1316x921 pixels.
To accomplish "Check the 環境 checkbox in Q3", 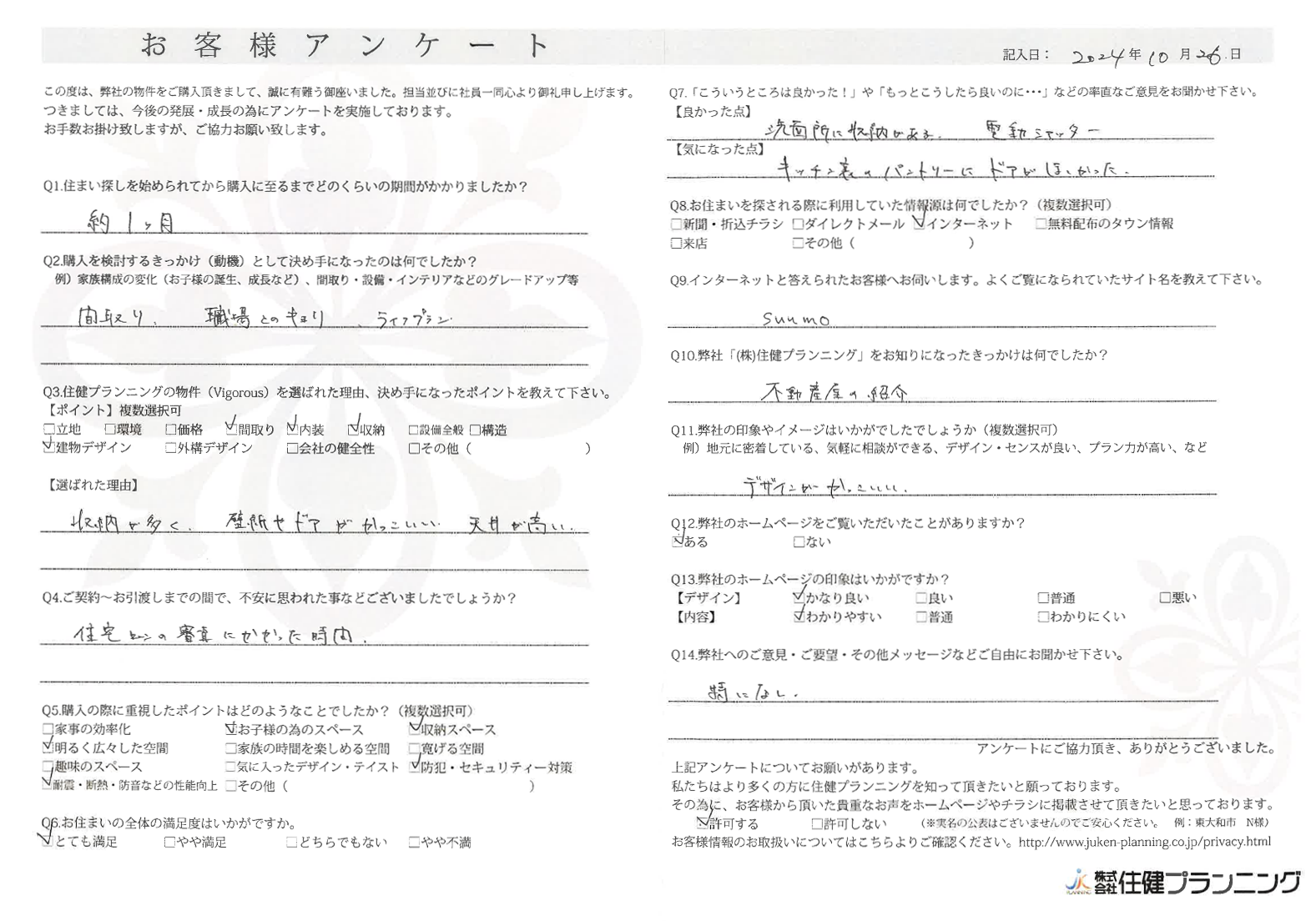I will coord(110,430).
